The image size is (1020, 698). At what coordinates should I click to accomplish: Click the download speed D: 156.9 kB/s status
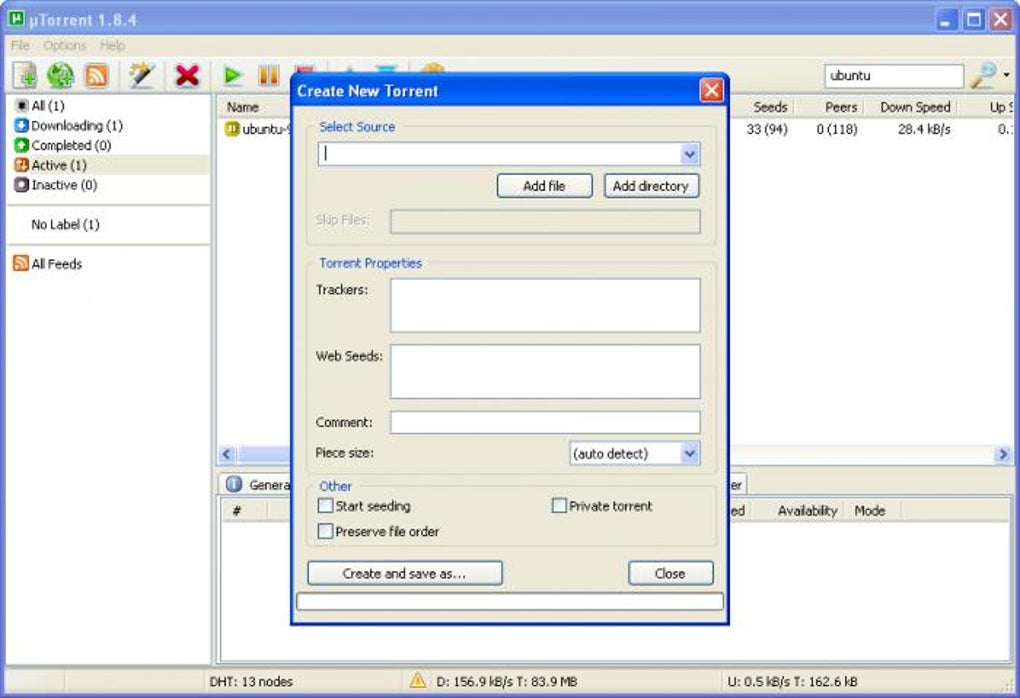point(507,681)
